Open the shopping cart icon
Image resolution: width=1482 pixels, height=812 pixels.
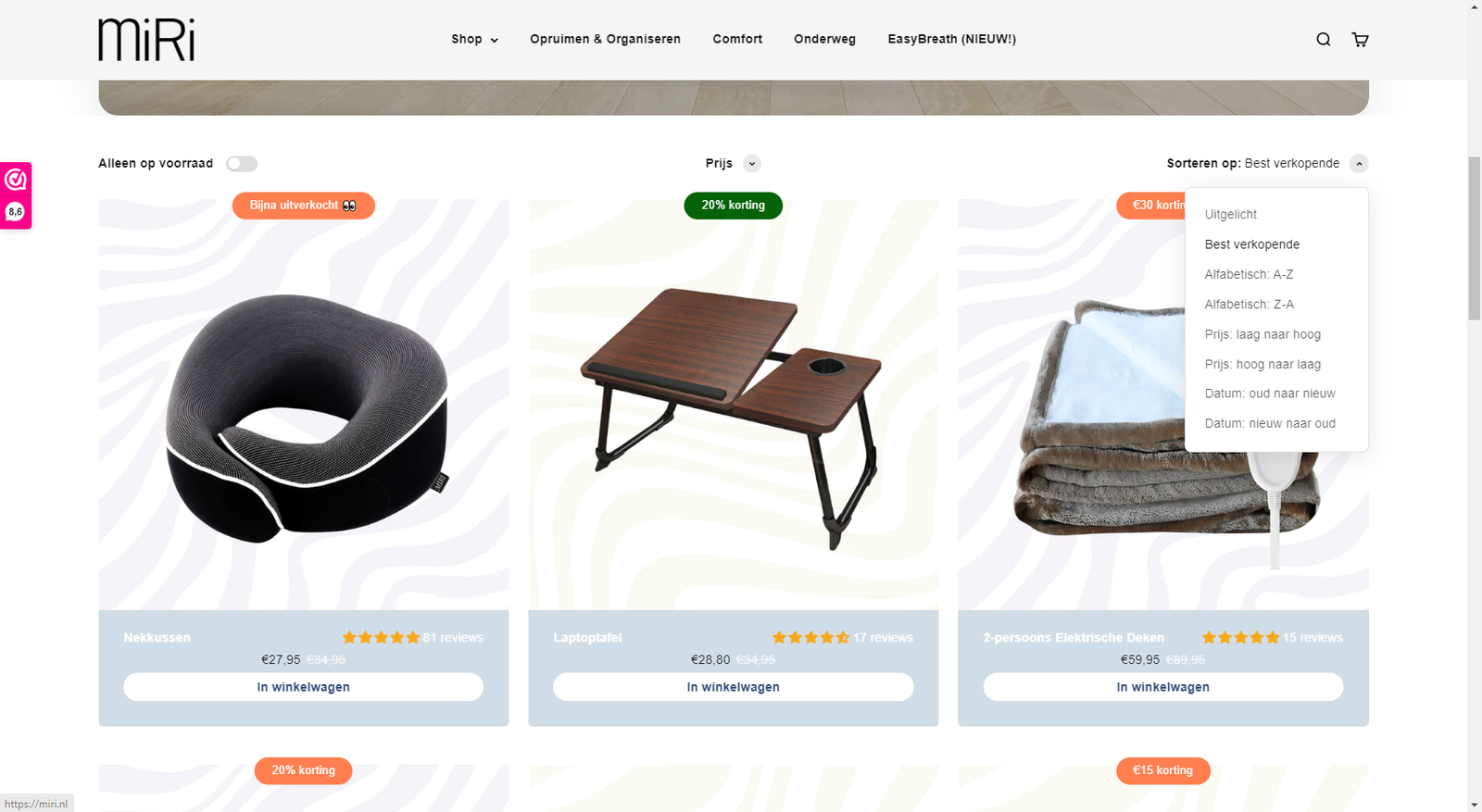pos(1360,39)
